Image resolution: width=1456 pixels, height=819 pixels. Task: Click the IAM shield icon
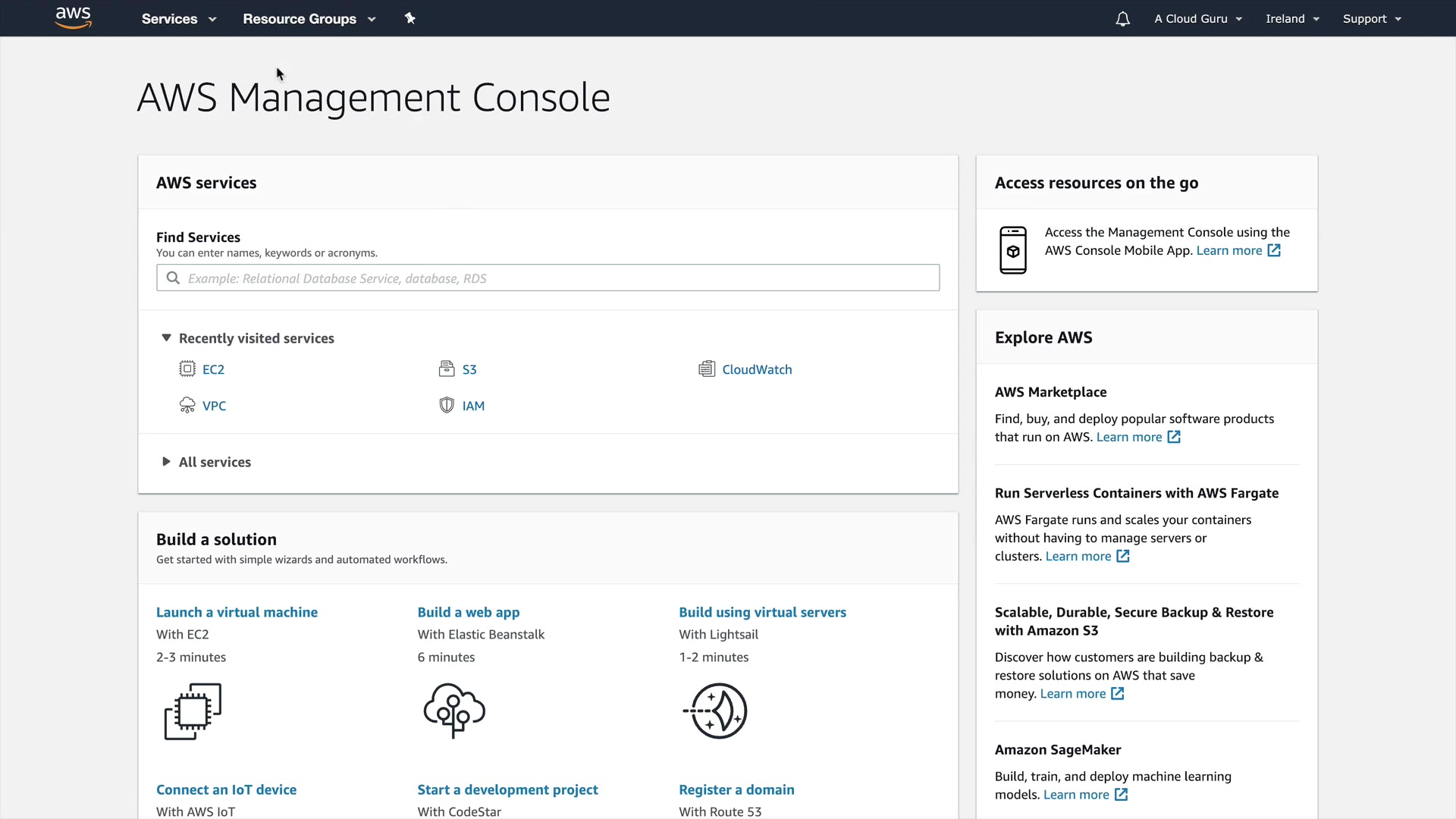click(447, 406)
